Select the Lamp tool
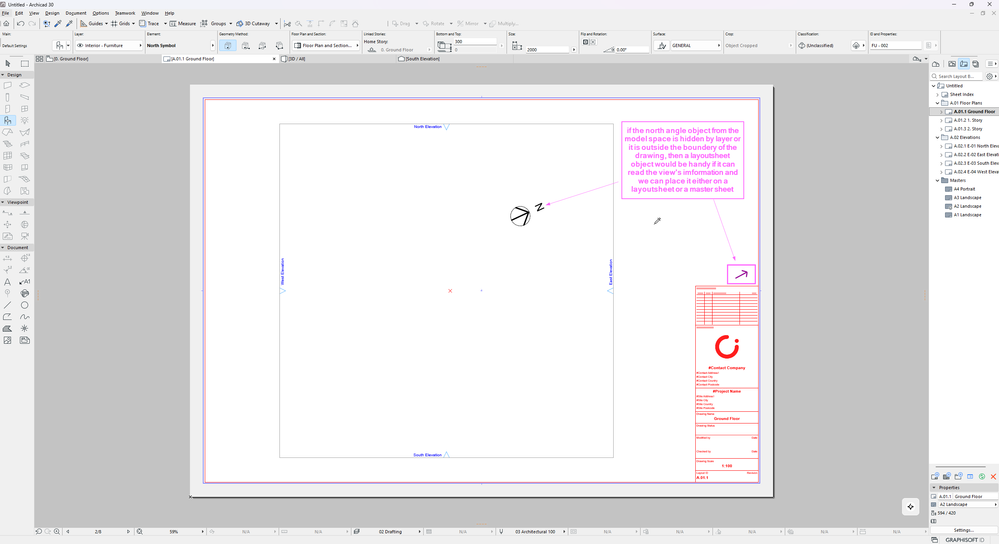 [x=25, y=120]
